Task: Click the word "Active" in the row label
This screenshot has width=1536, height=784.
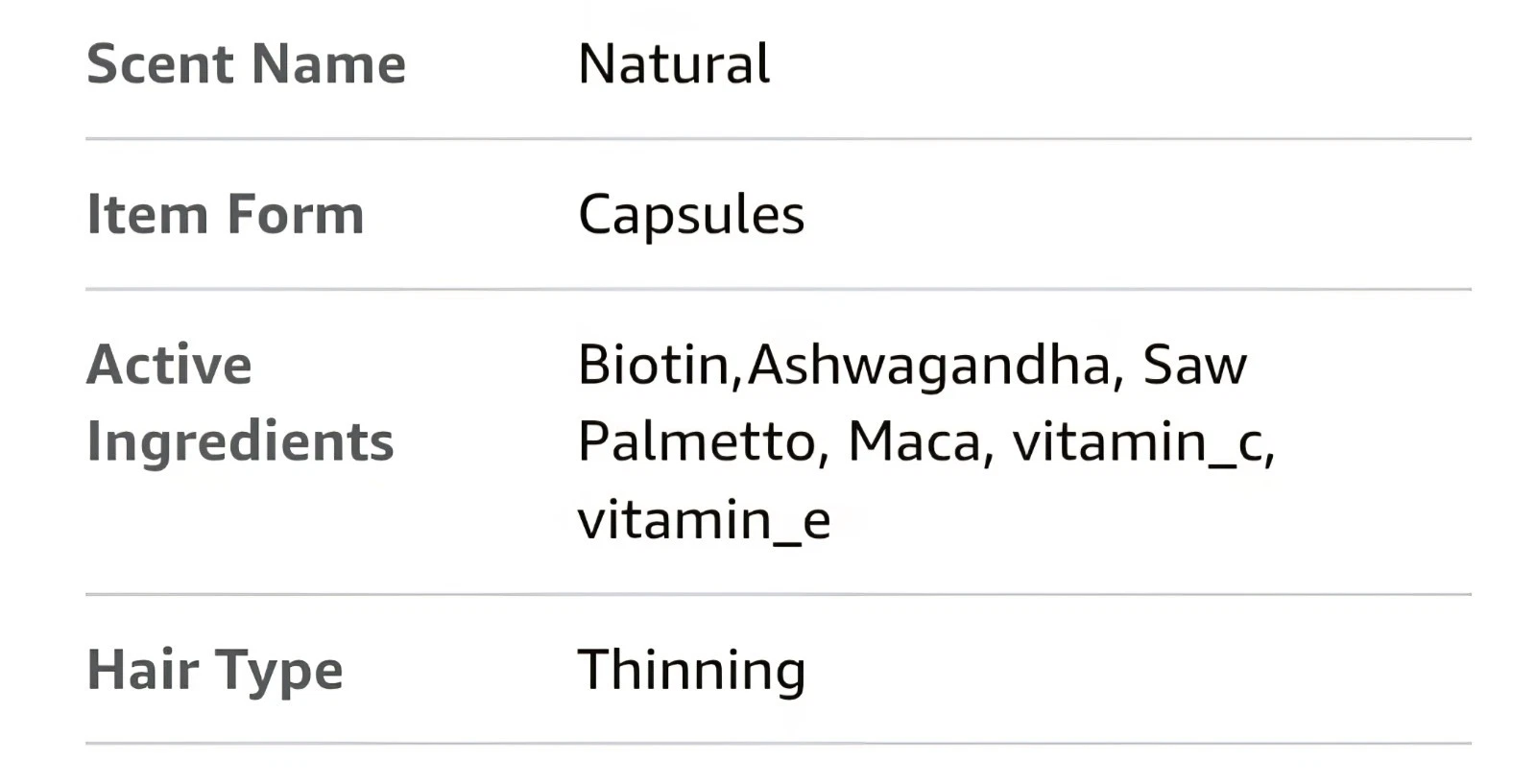Action: [169, 365]
